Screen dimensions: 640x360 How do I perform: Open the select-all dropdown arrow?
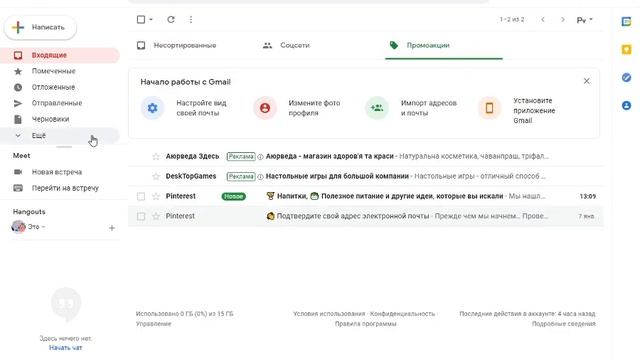point(151,20)
